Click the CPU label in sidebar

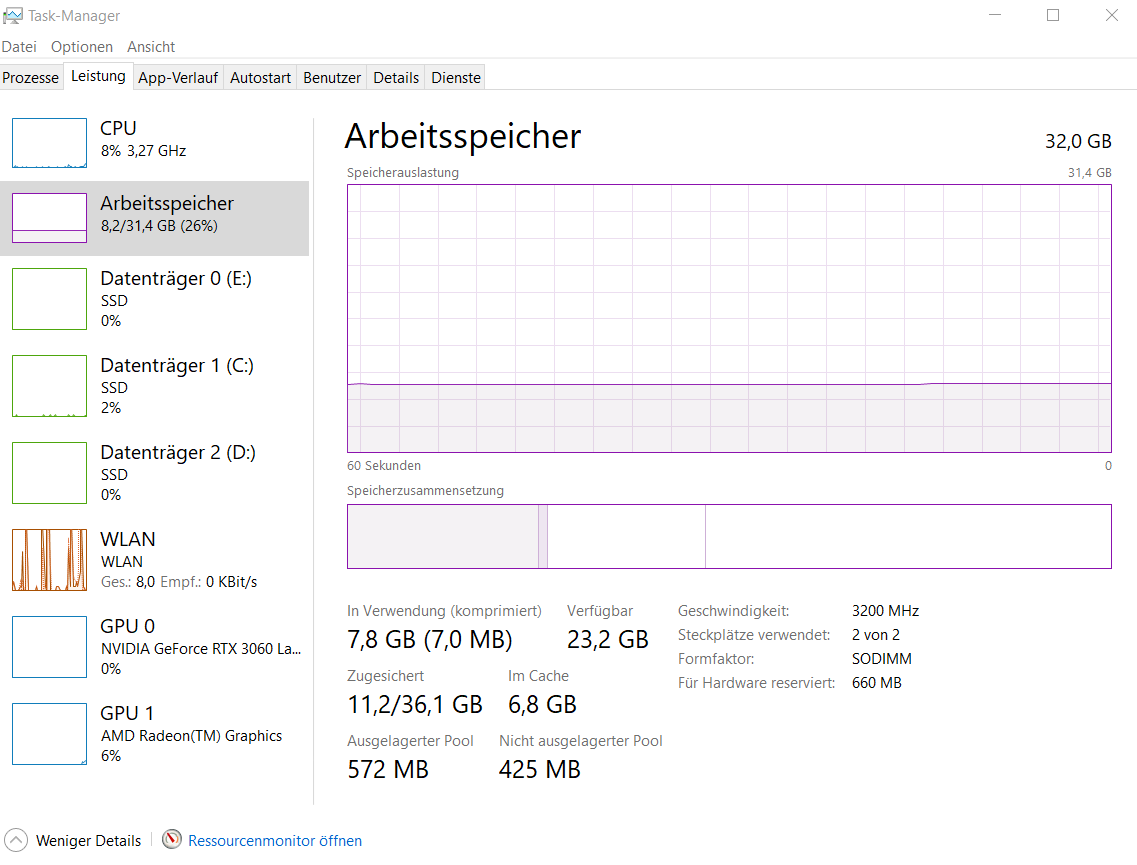point(118,128)
